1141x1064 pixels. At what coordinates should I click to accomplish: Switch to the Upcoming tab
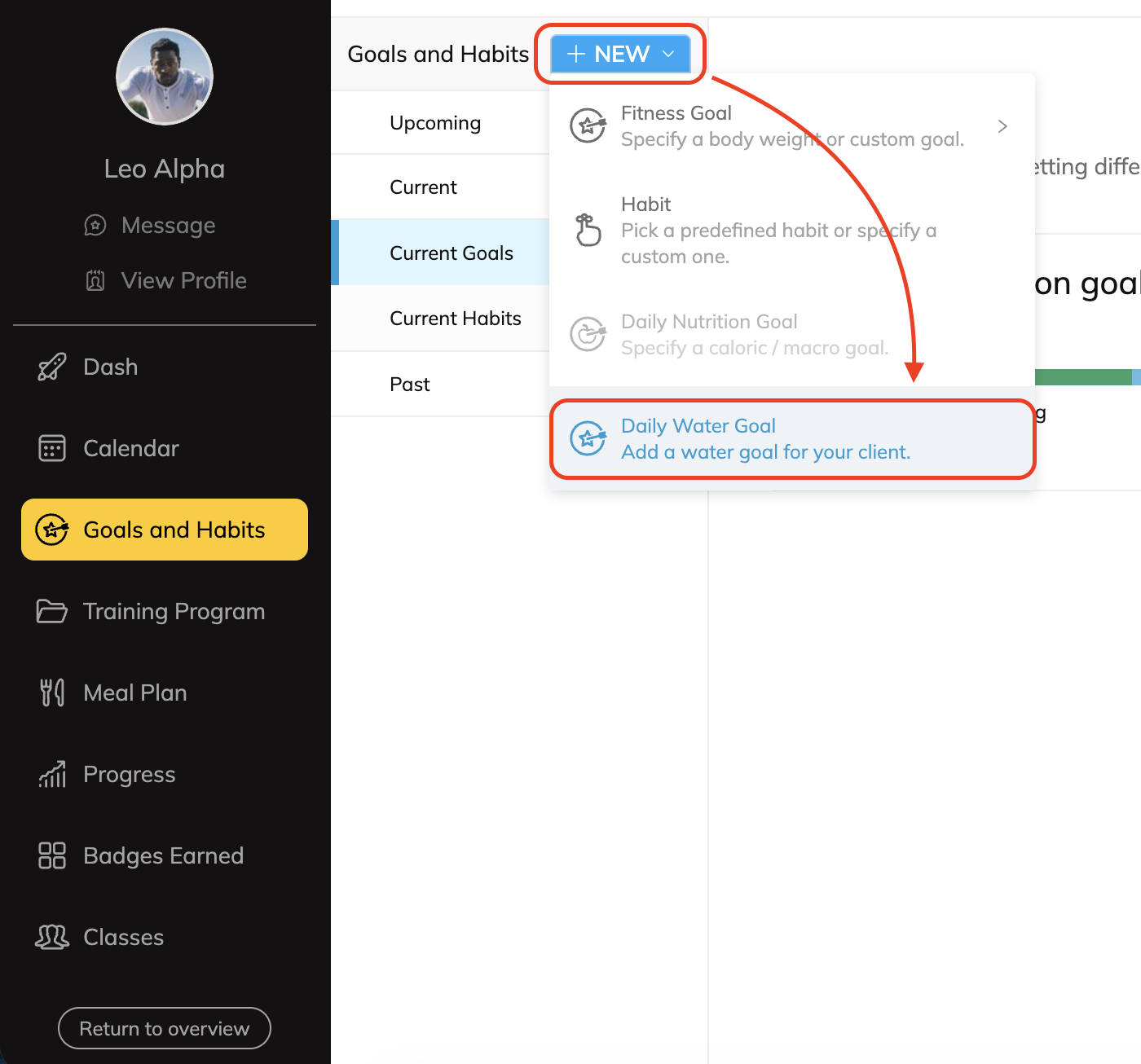coord(435,123)
